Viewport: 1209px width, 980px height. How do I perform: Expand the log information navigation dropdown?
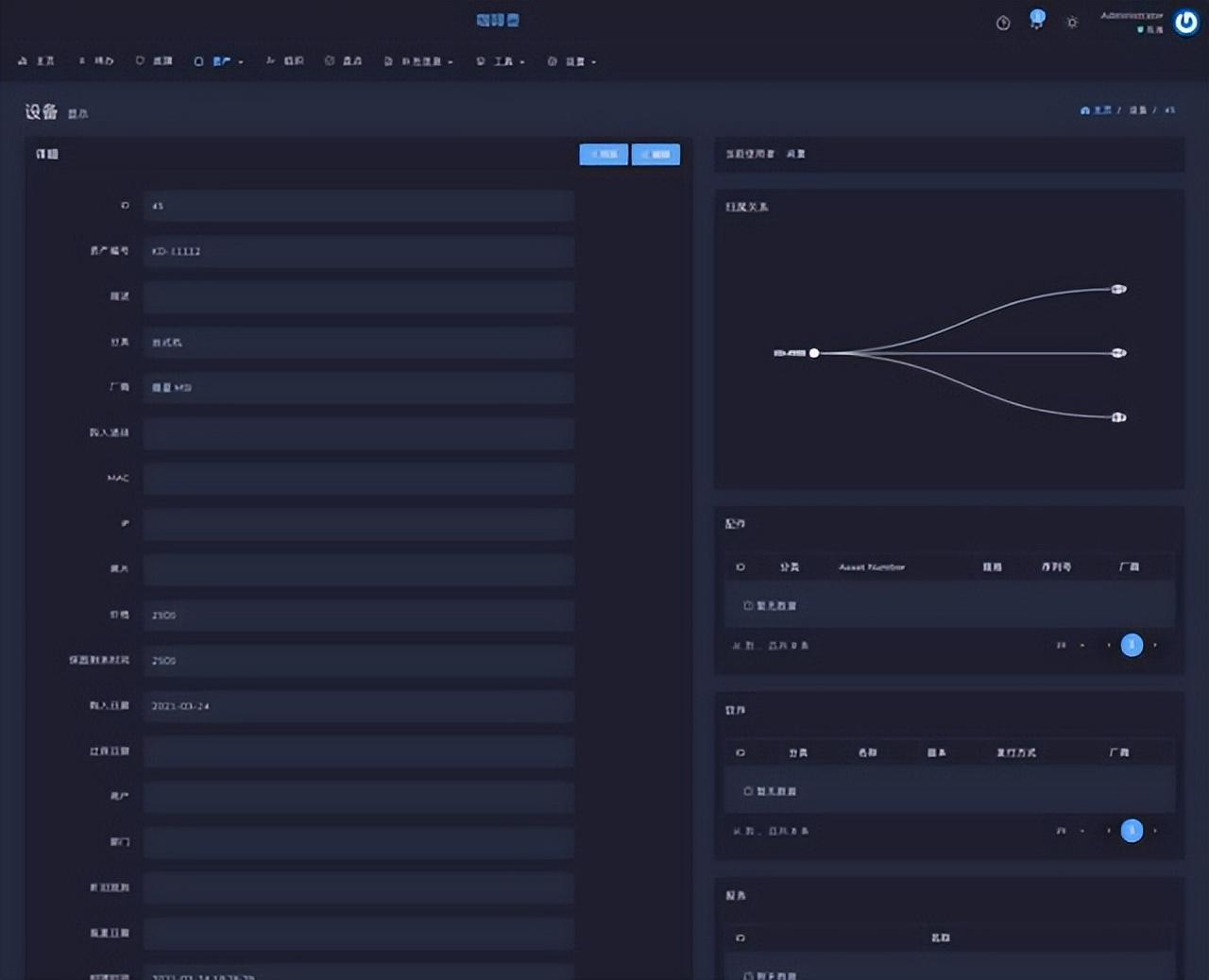click(x=418, y=61)
